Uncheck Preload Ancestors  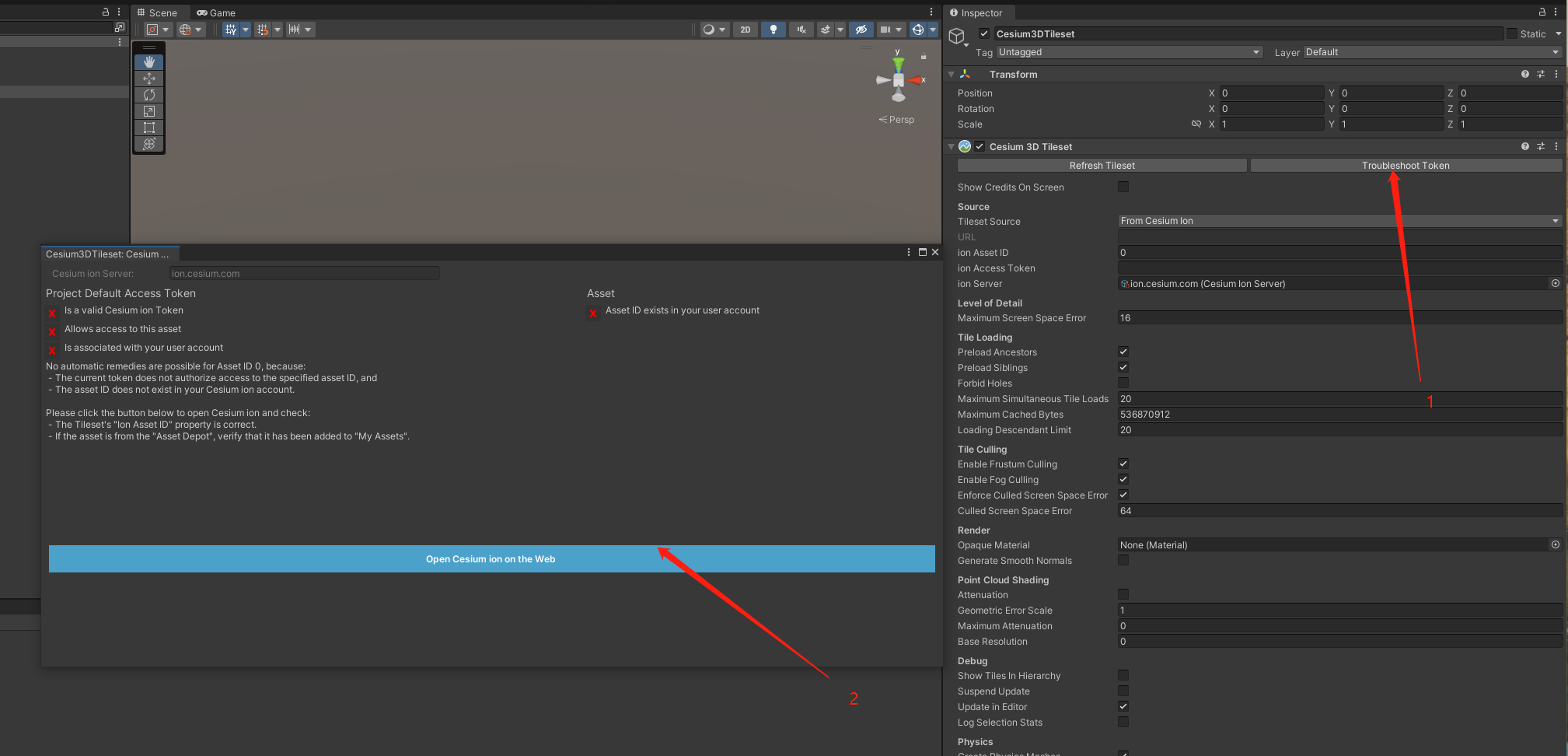coord(1123,352)
